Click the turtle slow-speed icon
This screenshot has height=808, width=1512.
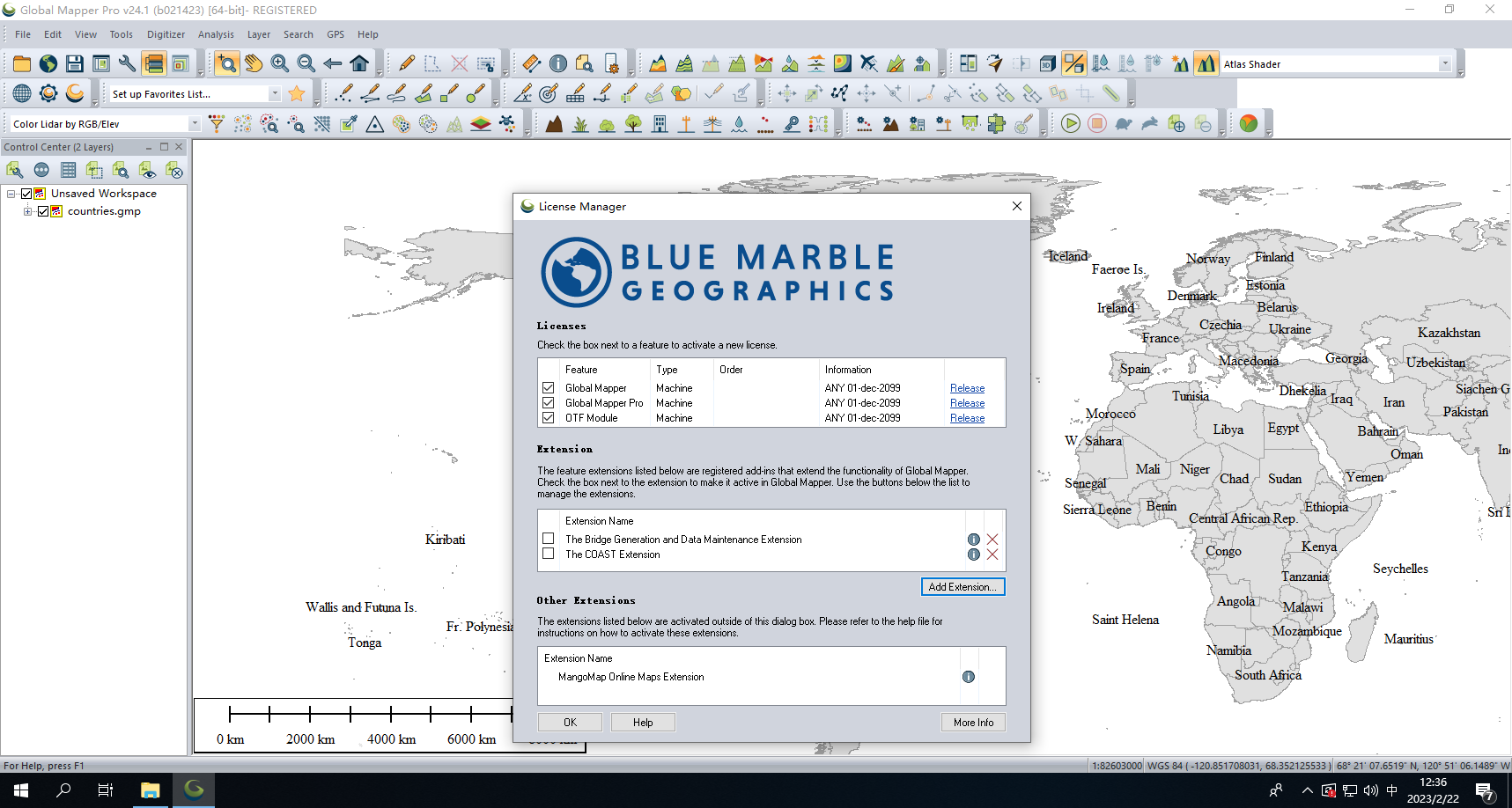[1124, 124]
